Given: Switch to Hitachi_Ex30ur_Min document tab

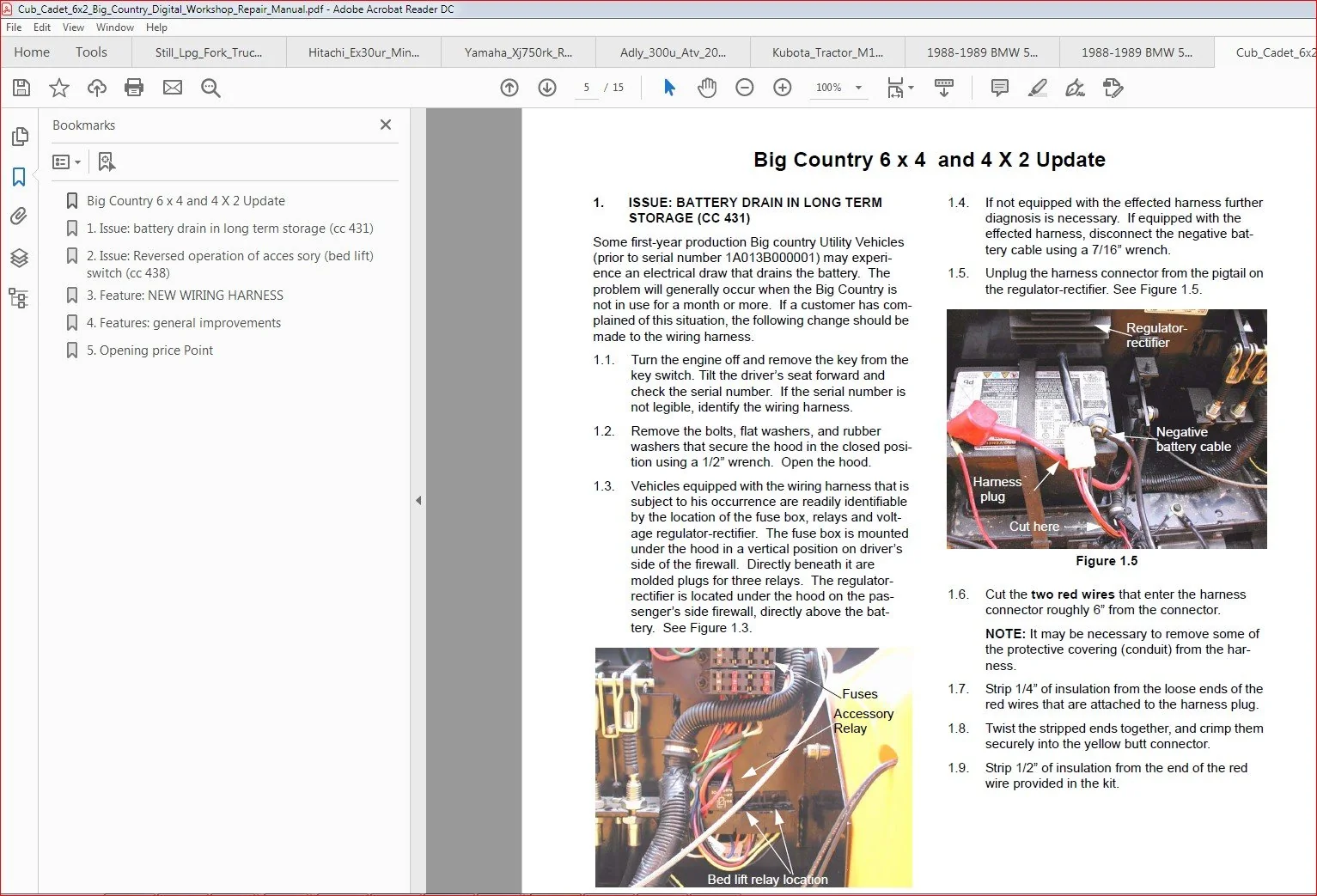Looking at the screenshot, I should coord(363,52).
